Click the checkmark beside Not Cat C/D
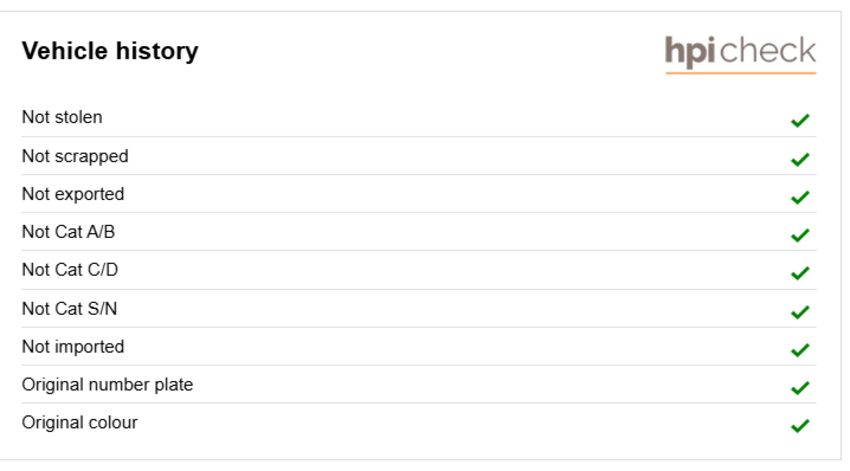 [800, 273]
